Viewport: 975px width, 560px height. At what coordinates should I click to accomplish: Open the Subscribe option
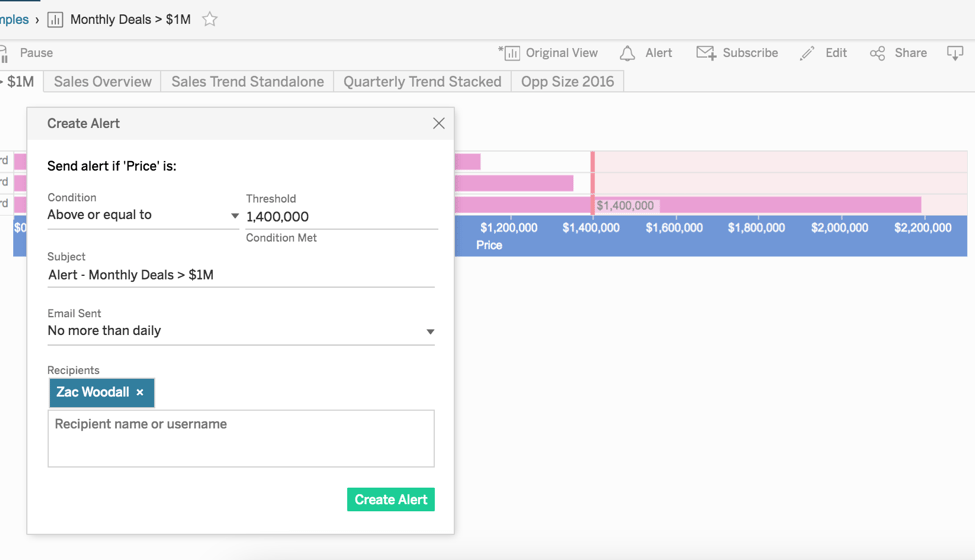pyautogui.click(x=750, y=53)
